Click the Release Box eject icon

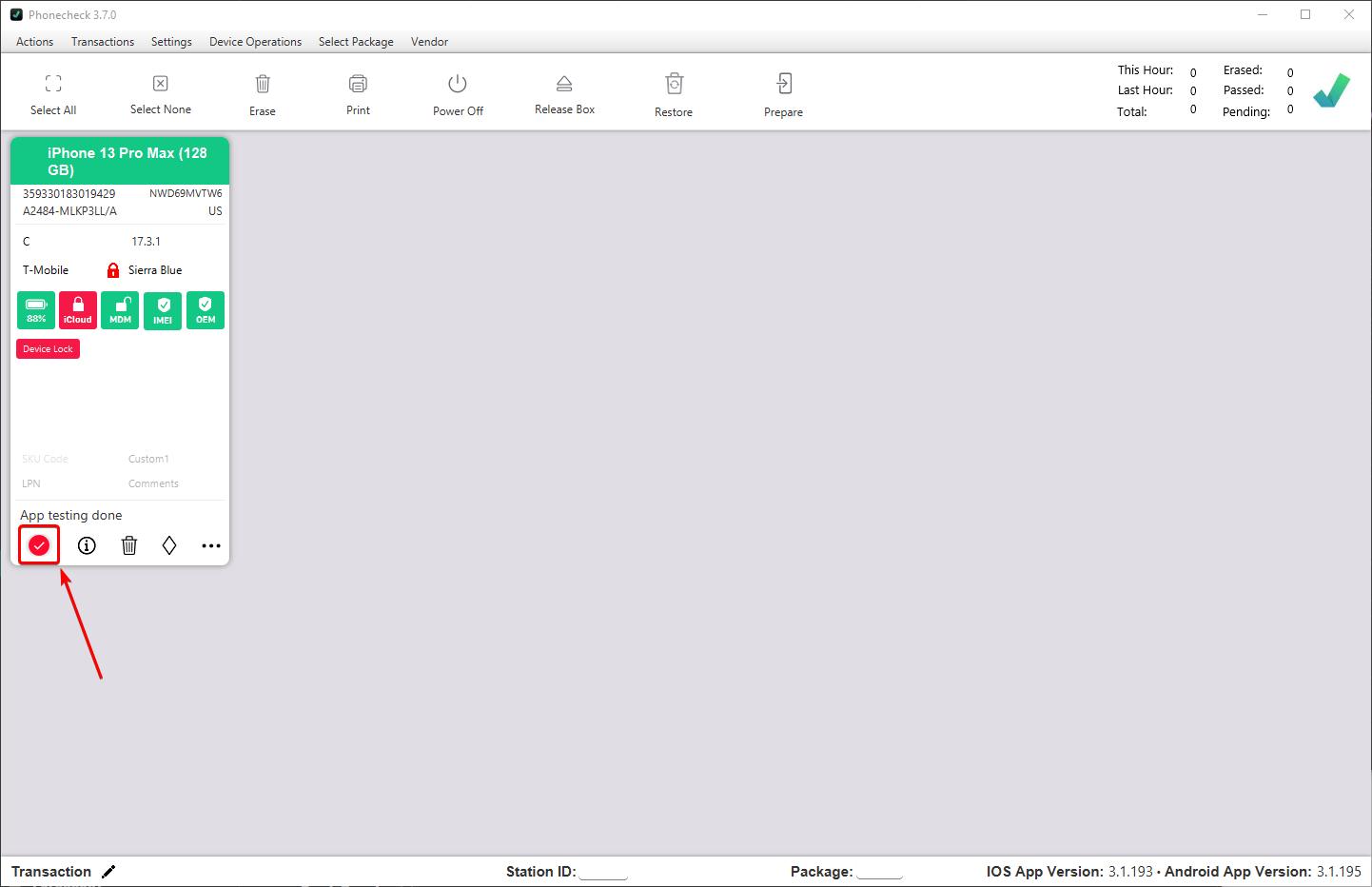coord(564,84)
